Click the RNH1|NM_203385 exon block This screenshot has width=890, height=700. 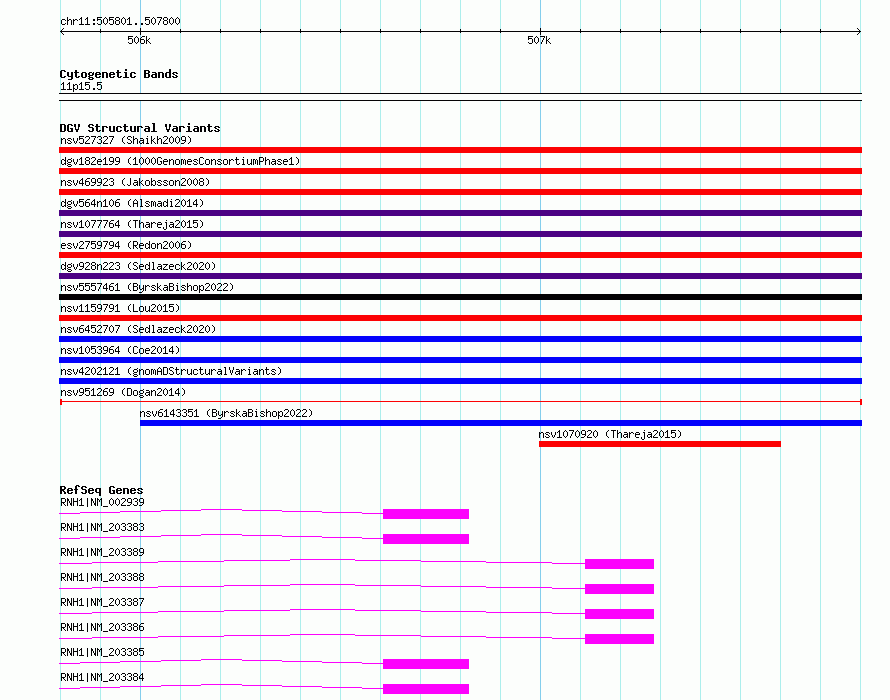coord(426,664)
